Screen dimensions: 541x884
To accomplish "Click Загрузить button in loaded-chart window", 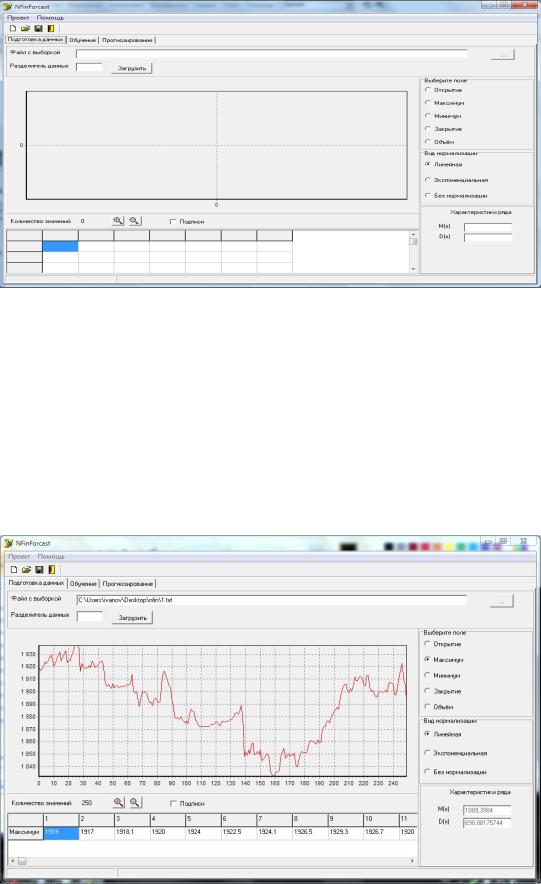I will point(132,618).
